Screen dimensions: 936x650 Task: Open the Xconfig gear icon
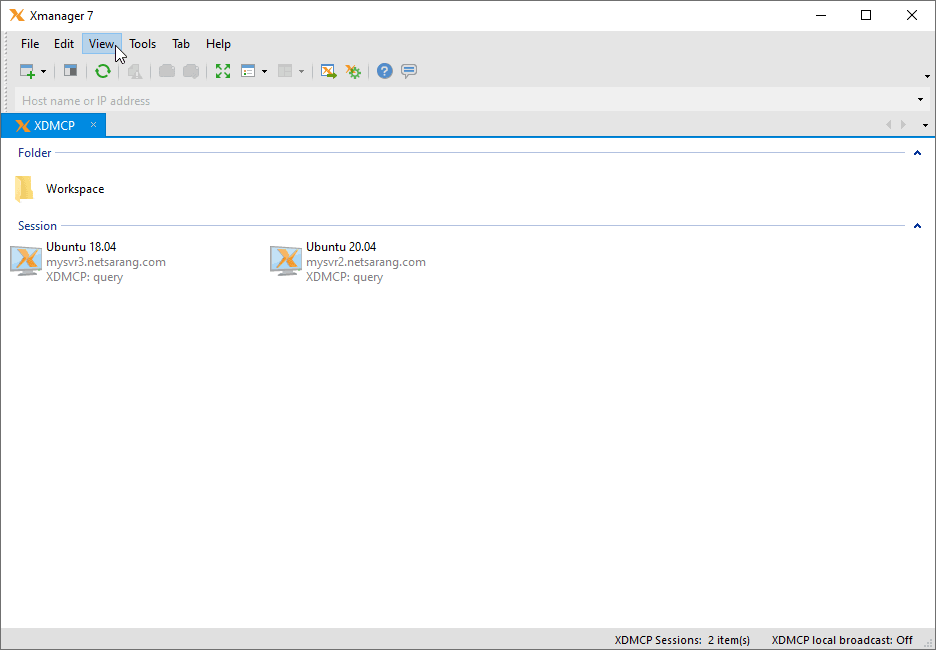pyautogui.click(x=353, y=72)
